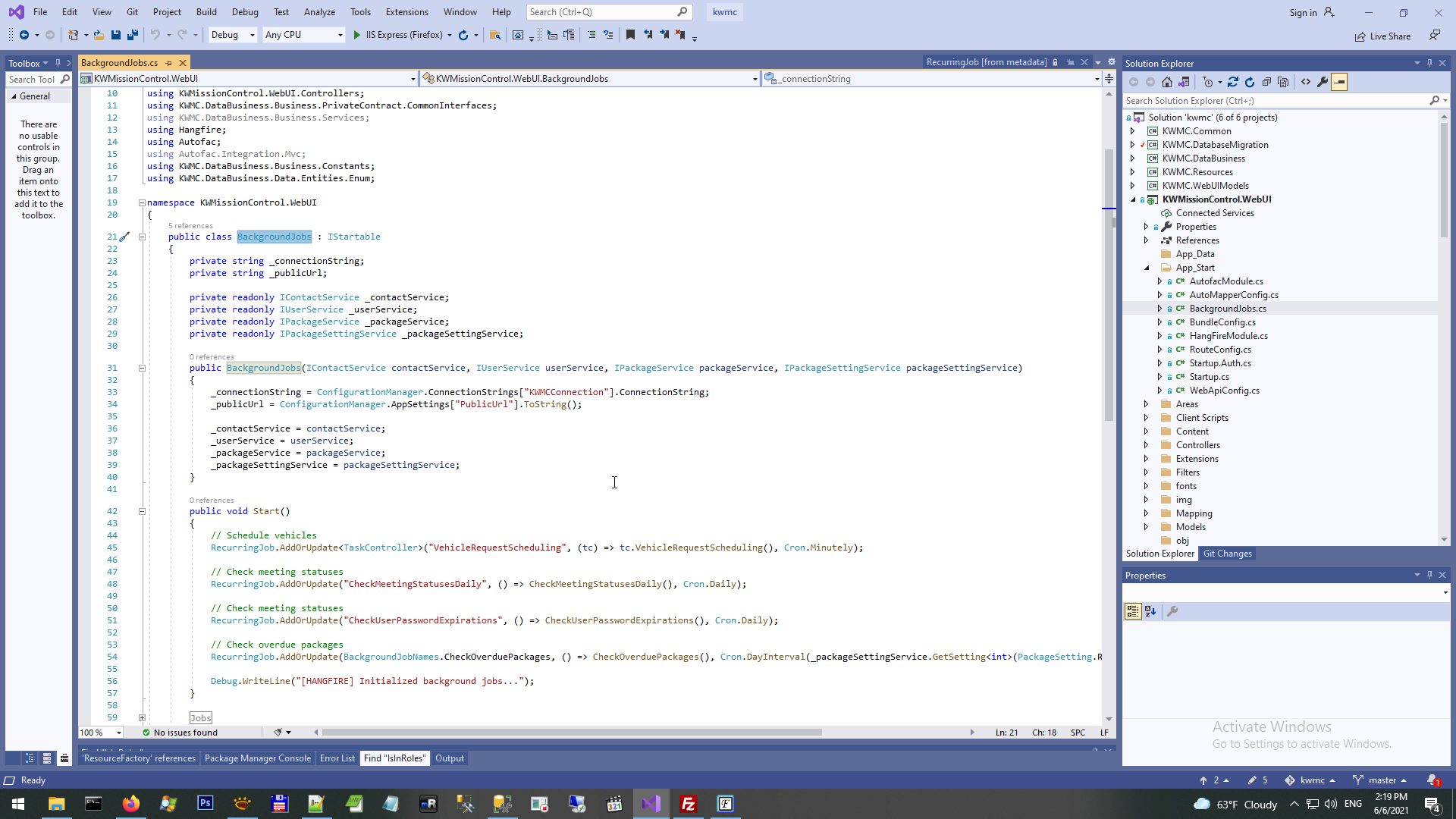
Task: Toggle a bookmark on the current line
Action: 630,35
